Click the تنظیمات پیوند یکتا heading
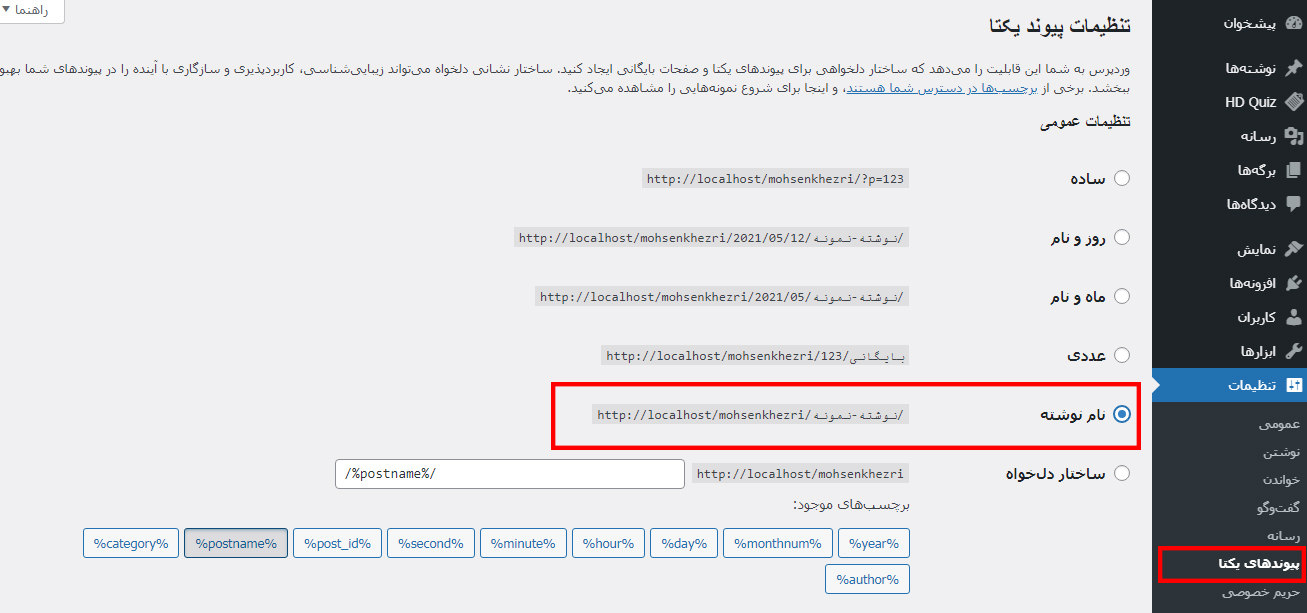 point(1059,27)
